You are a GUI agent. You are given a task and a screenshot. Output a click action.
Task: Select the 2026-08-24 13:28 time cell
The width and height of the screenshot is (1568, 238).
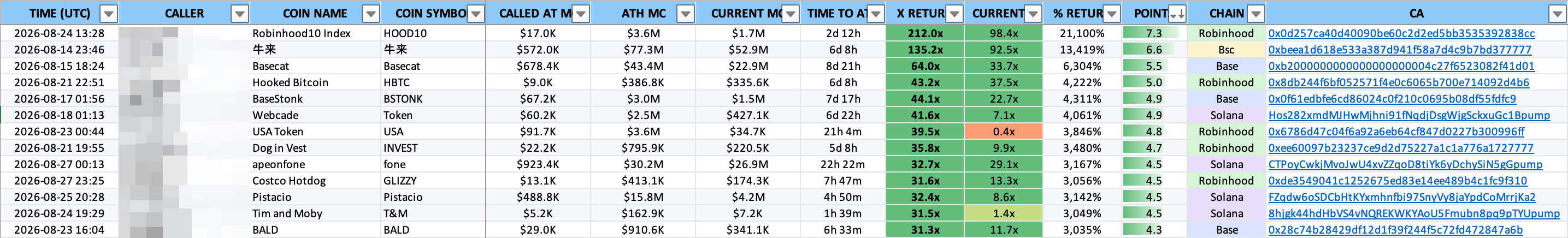coord(60,33)
